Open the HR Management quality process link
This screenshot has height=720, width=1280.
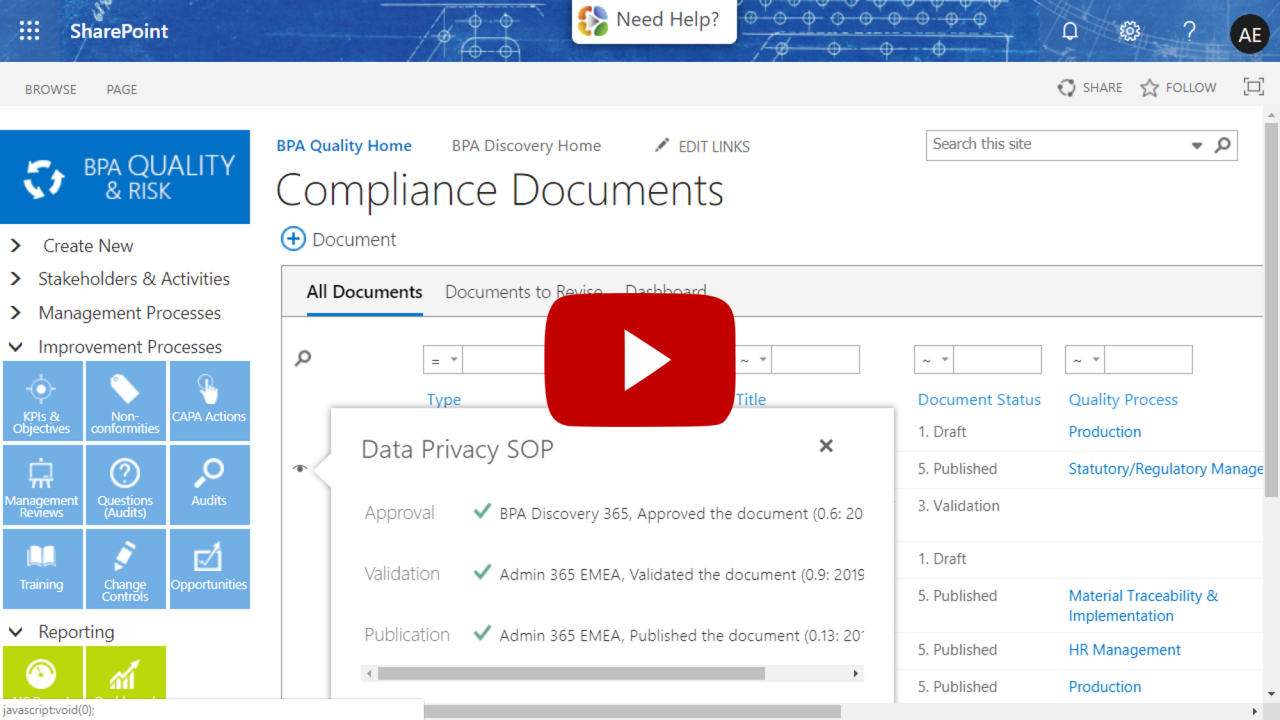click(x=1124, y=649)
